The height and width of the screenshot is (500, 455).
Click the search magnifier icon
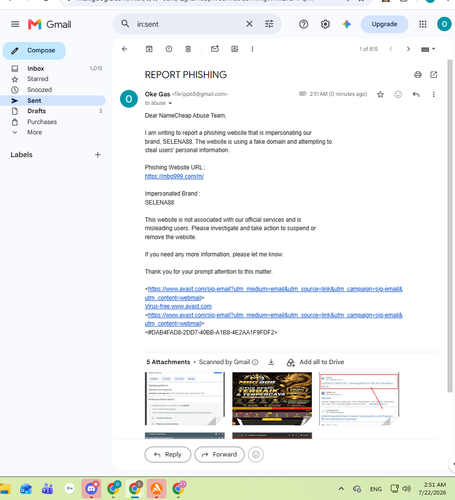[x=125, y=24]
